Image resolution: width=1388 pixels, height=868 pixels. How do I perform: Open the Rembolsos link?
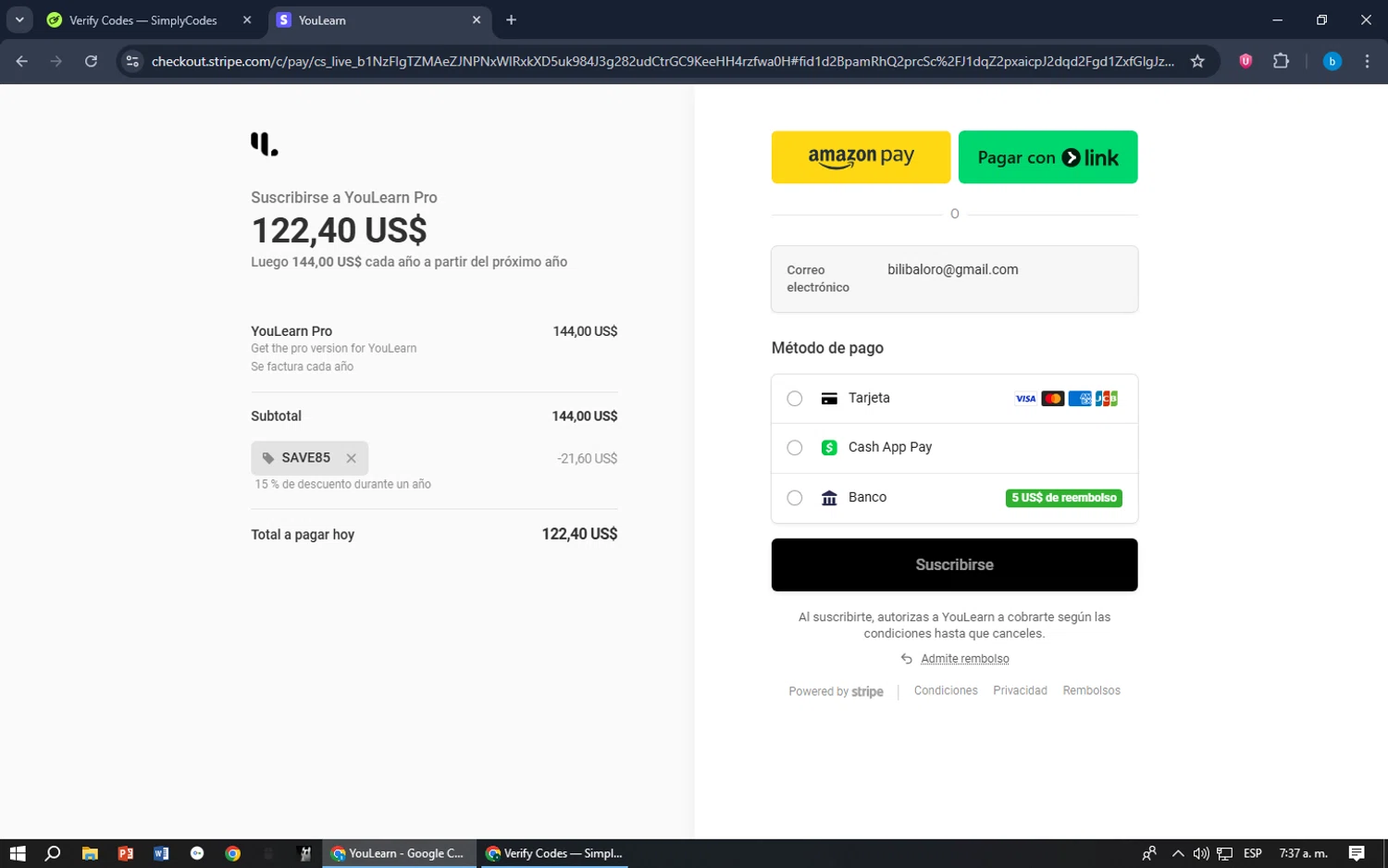1091,690
